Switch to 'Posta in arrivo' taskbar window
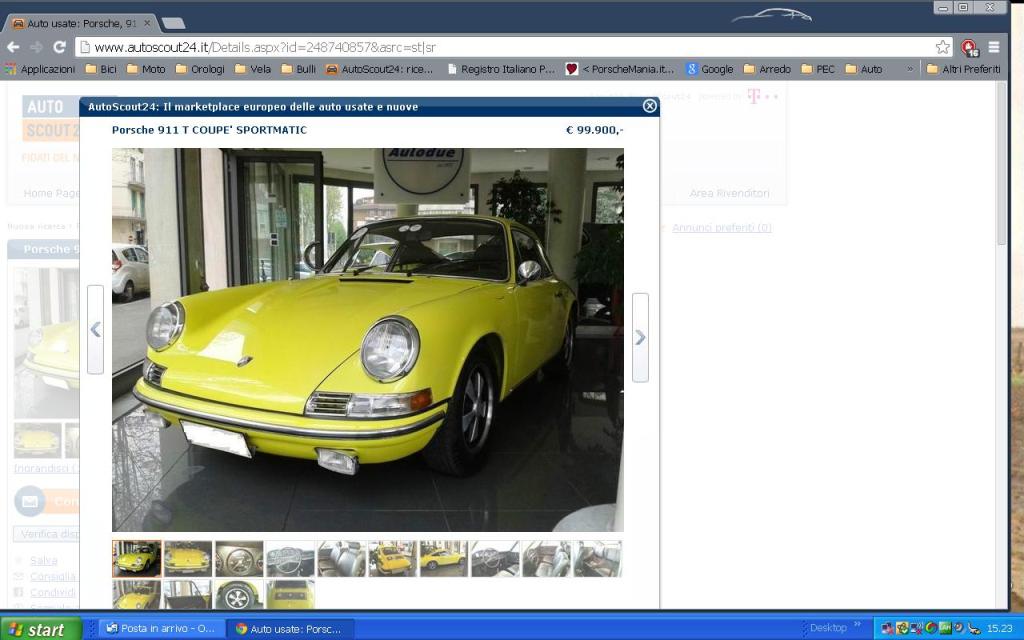The image size is (1024, 640). 161,629
